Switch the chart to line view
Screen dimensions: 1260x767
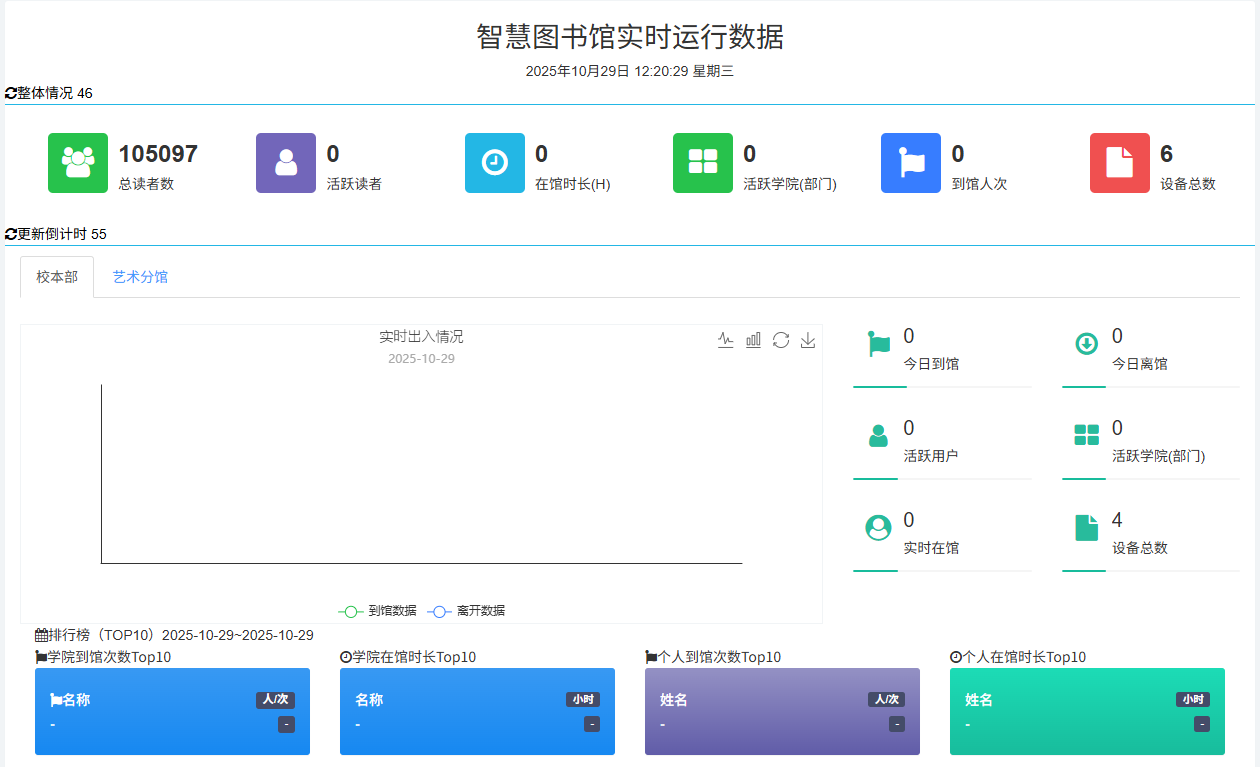[725, 340]
